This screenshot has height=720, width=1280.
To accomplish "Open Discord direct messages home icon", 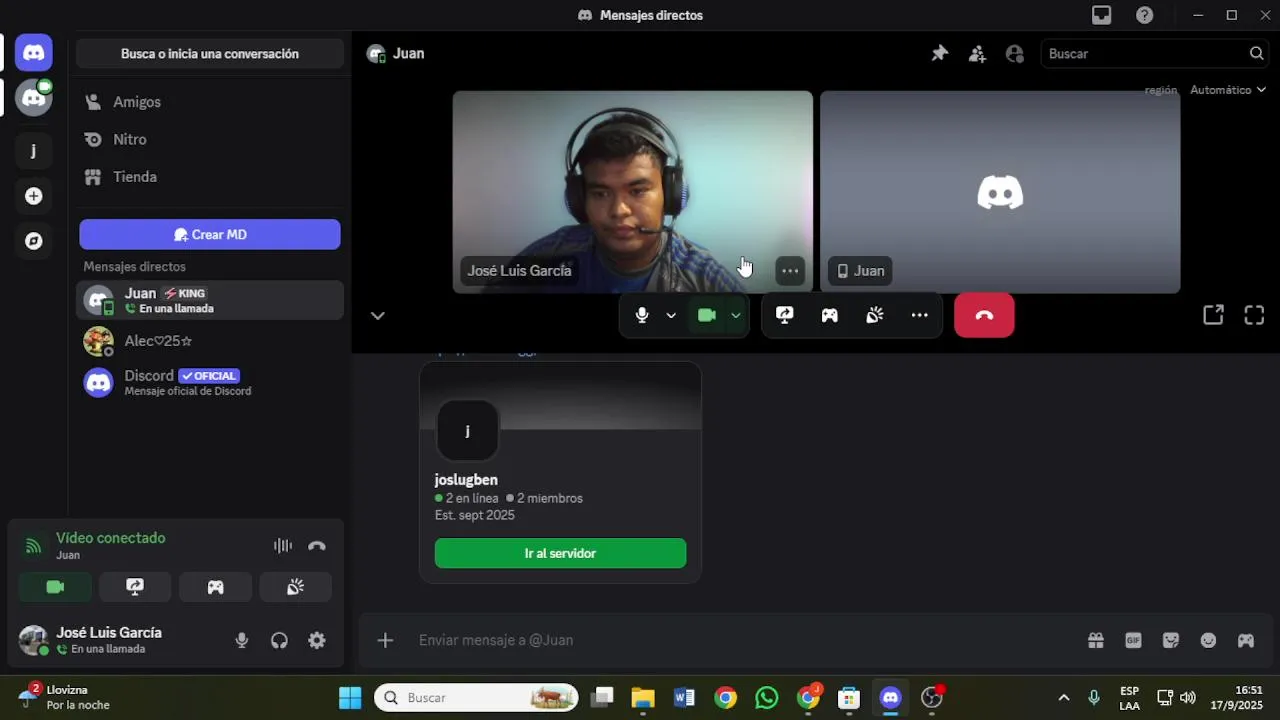I will tap(33, 53).
